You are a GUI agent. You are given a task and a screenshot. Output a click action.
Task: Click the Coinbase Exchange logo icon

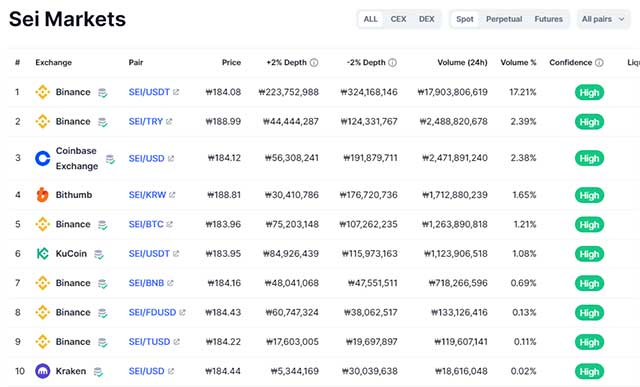[x=42, y=158]
